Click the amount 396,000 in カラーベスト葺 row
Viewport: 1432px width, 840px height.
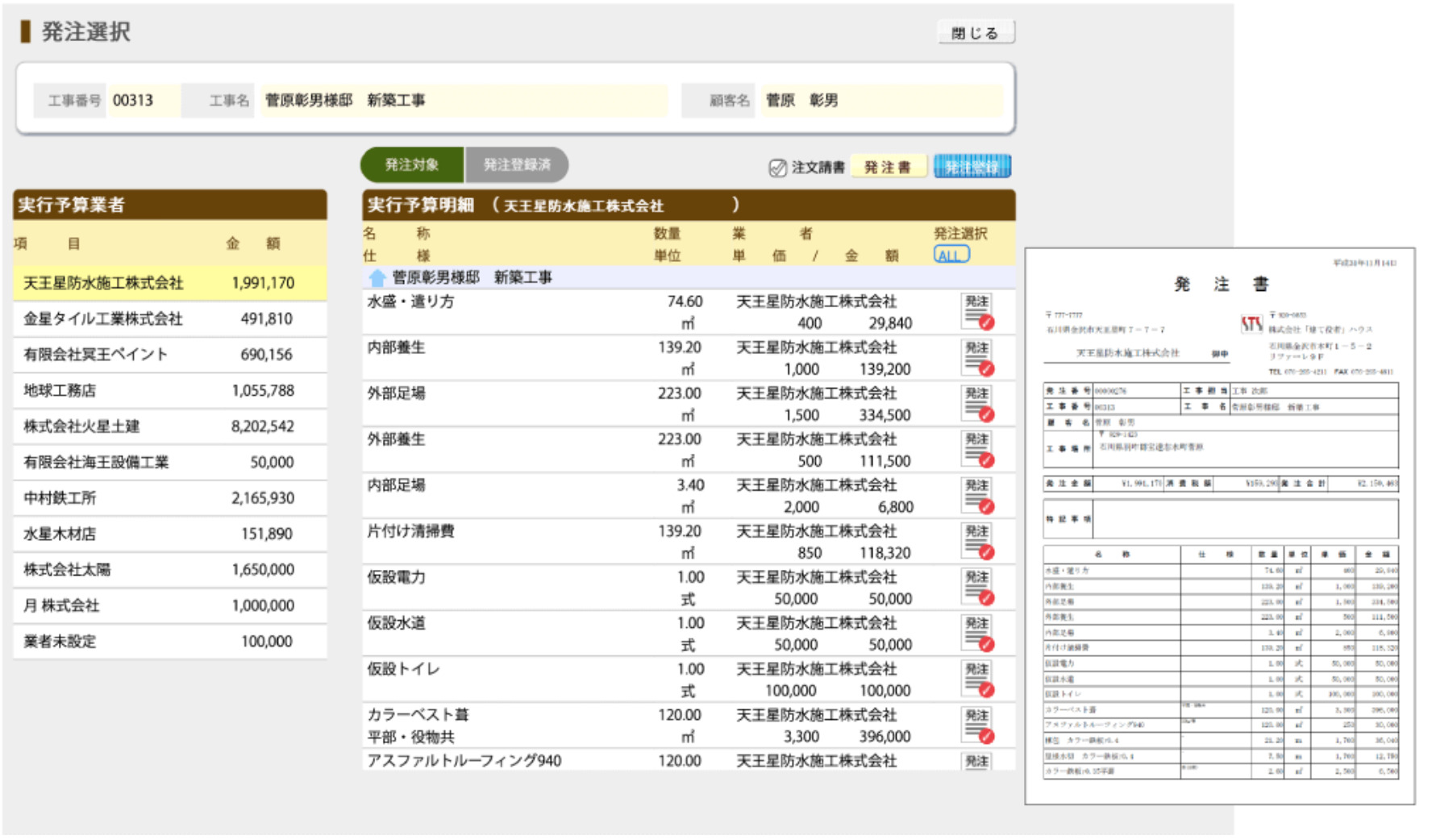pyautogui.click(x=885, y=737)
